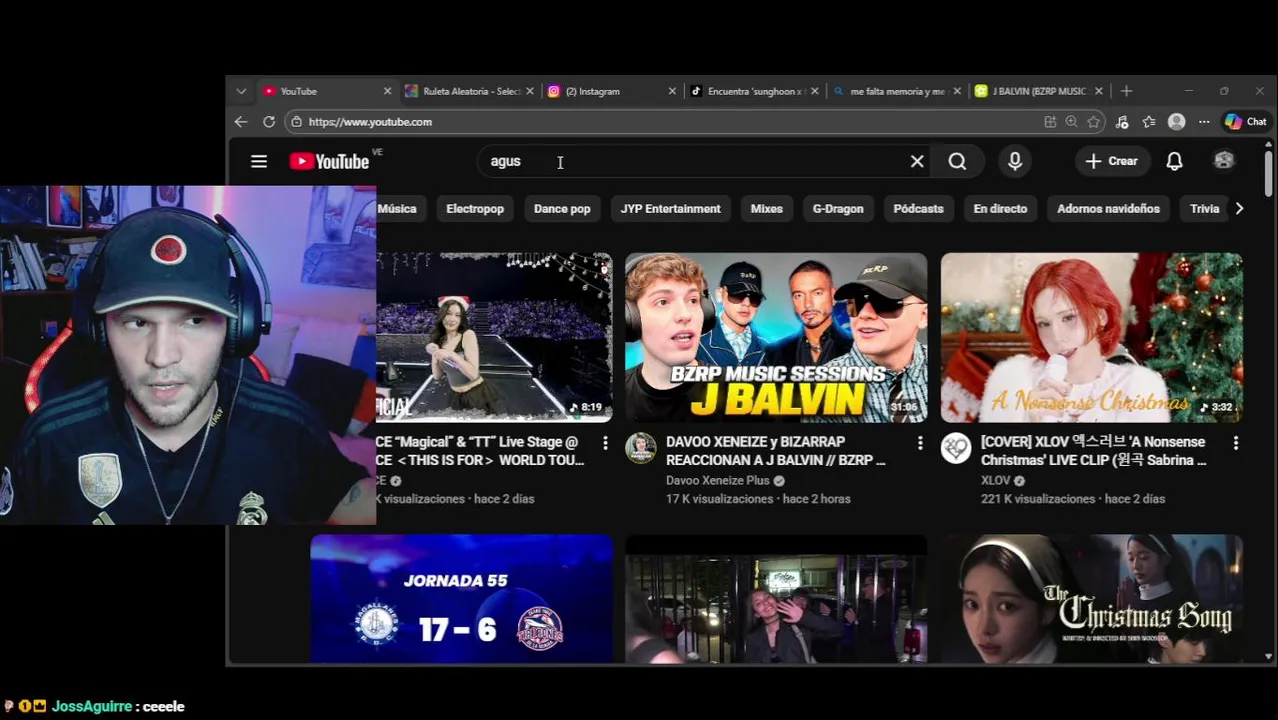Screen dimensions: 1278x720
Task: Open options menu for the 'Magical' & 'TT' video
Action: point(605,442)
